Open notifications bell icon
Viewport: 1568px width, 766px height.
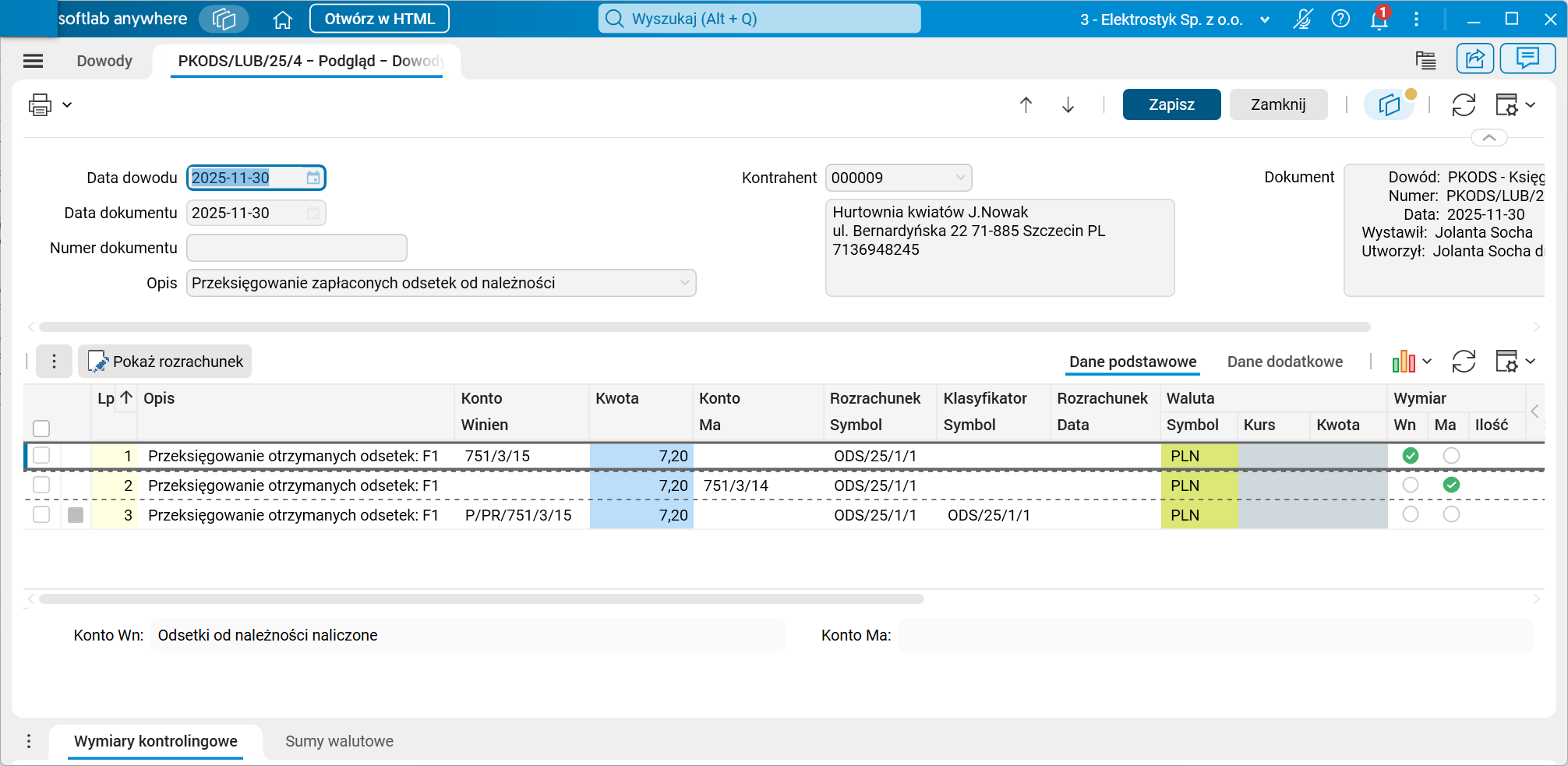pyautogui.click(x=1379, y=19)
